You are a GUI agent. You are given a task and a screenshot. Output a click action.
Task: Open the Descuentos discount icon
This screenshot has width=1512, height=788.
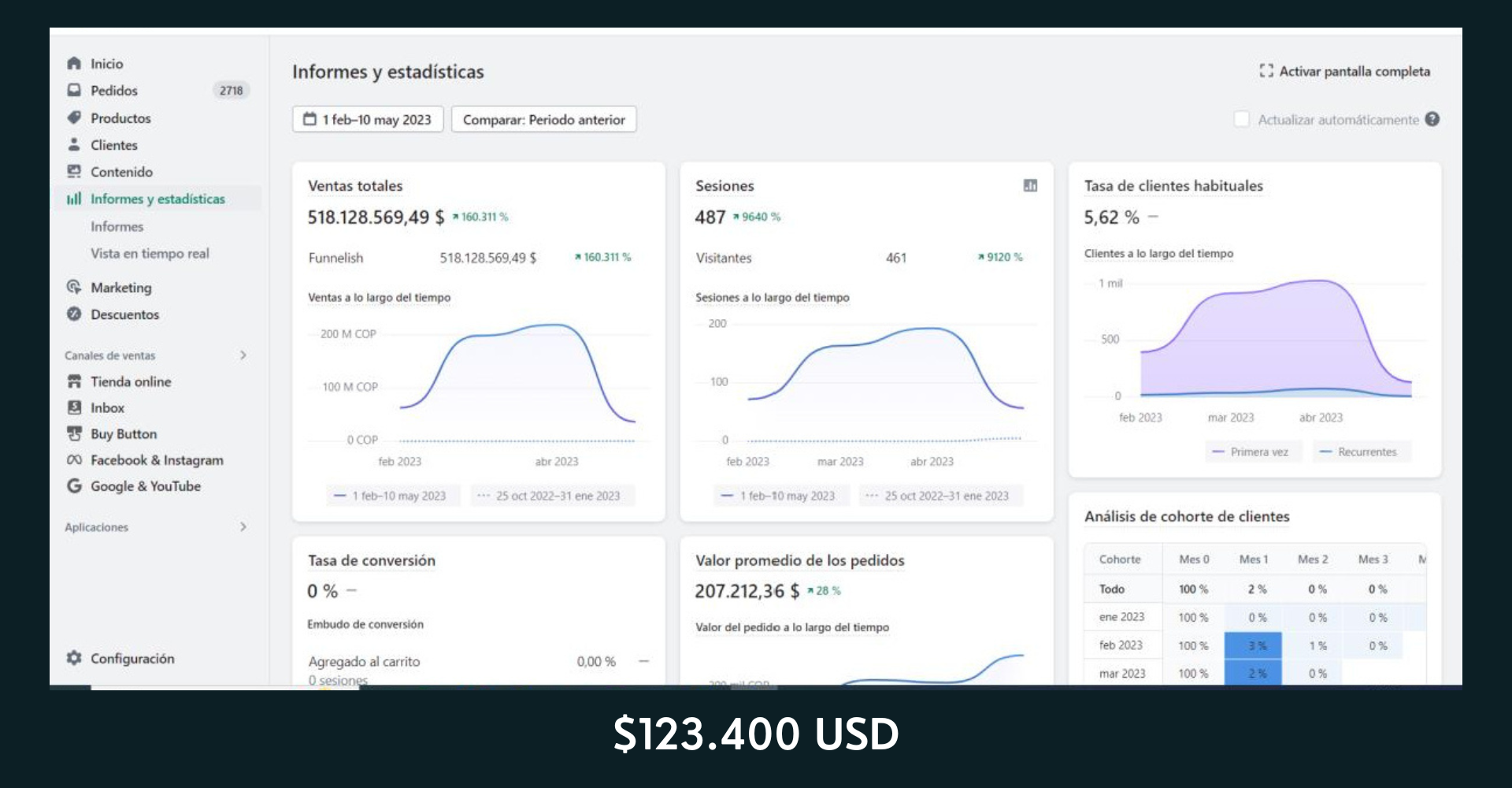pyautogui.click(x=74, y=314)
